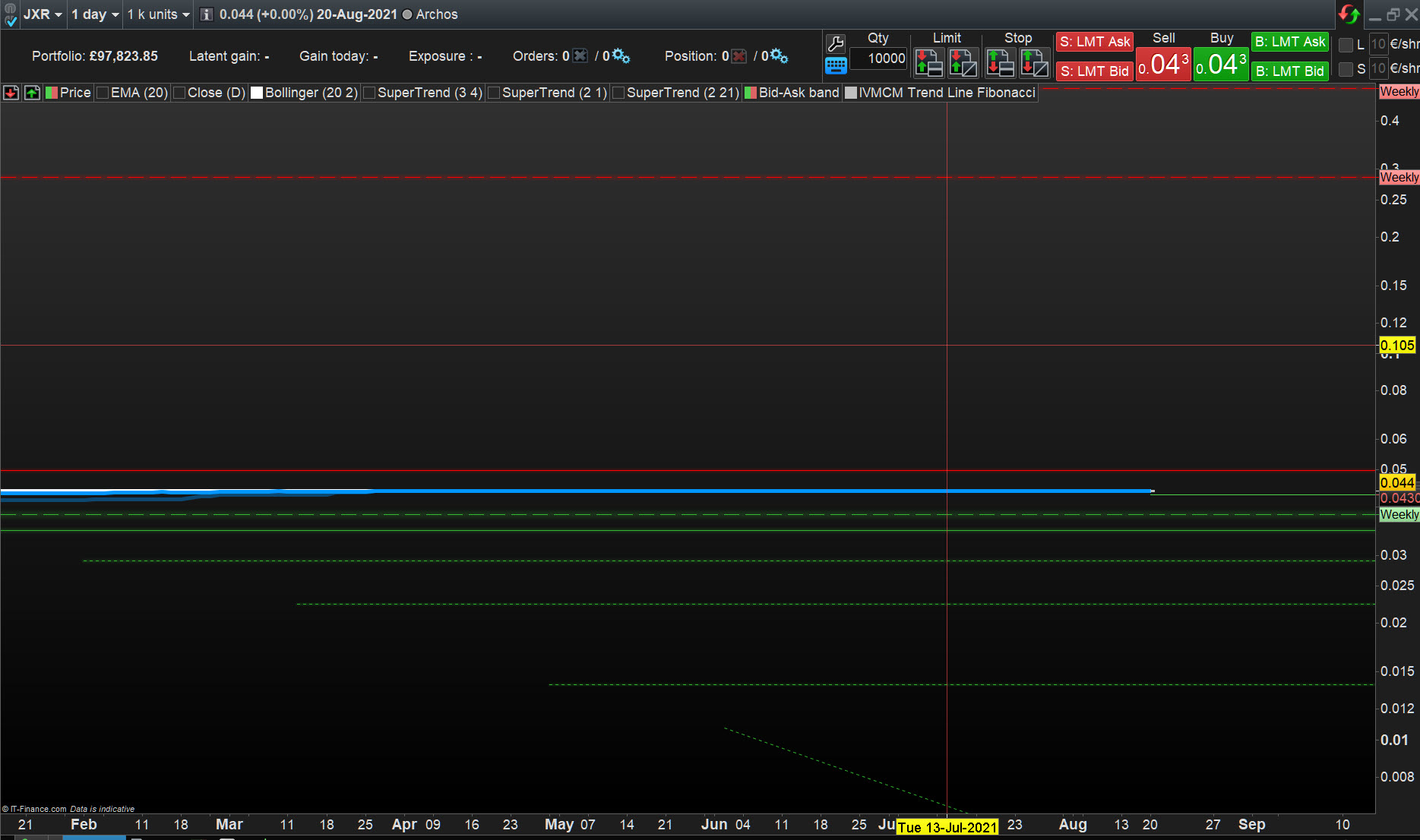Viewport: 1420px width, 840px height.
Task: Click the Price indicator label
Action: [75, 93]
